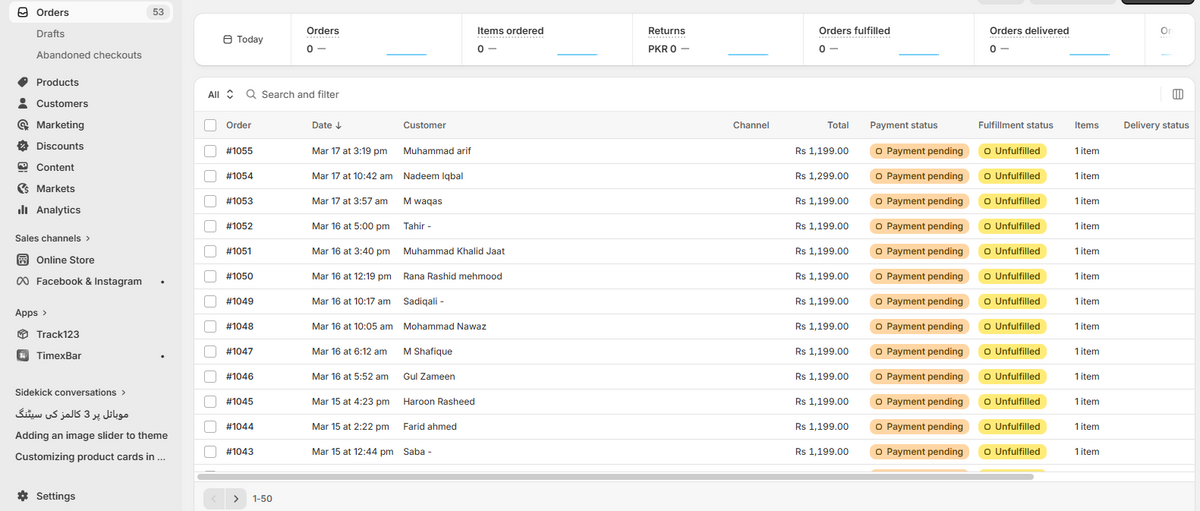Click the Customers person icon
This screenshot has width=1200, height=511.
pyautogui.click(x=23, y=103)
